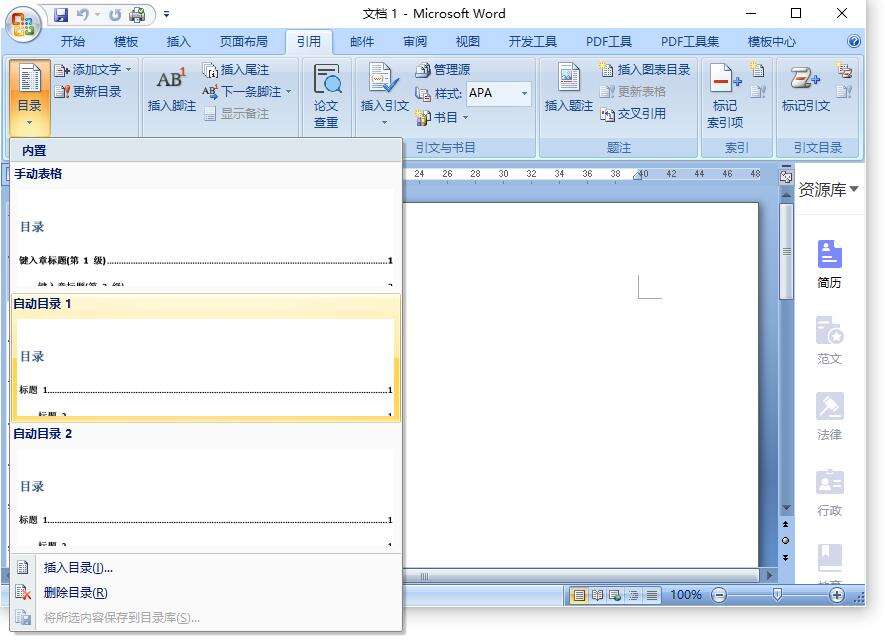Switch to Draft view in status bar
885x640 pixels.
tap(652, 595)
